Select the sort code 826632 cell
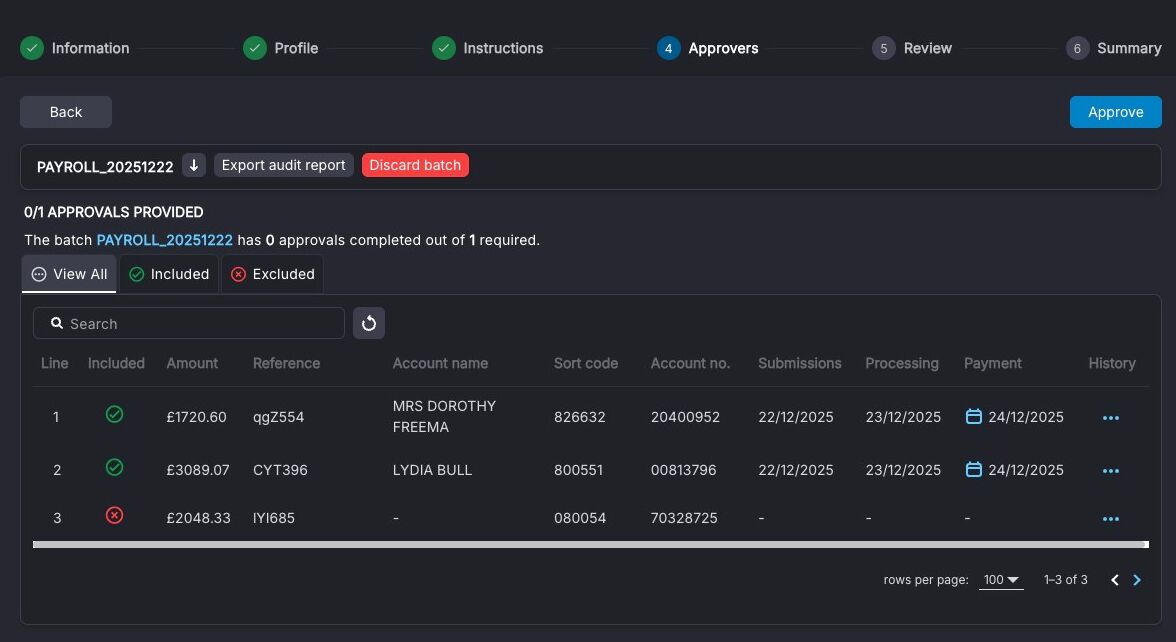 580,417
